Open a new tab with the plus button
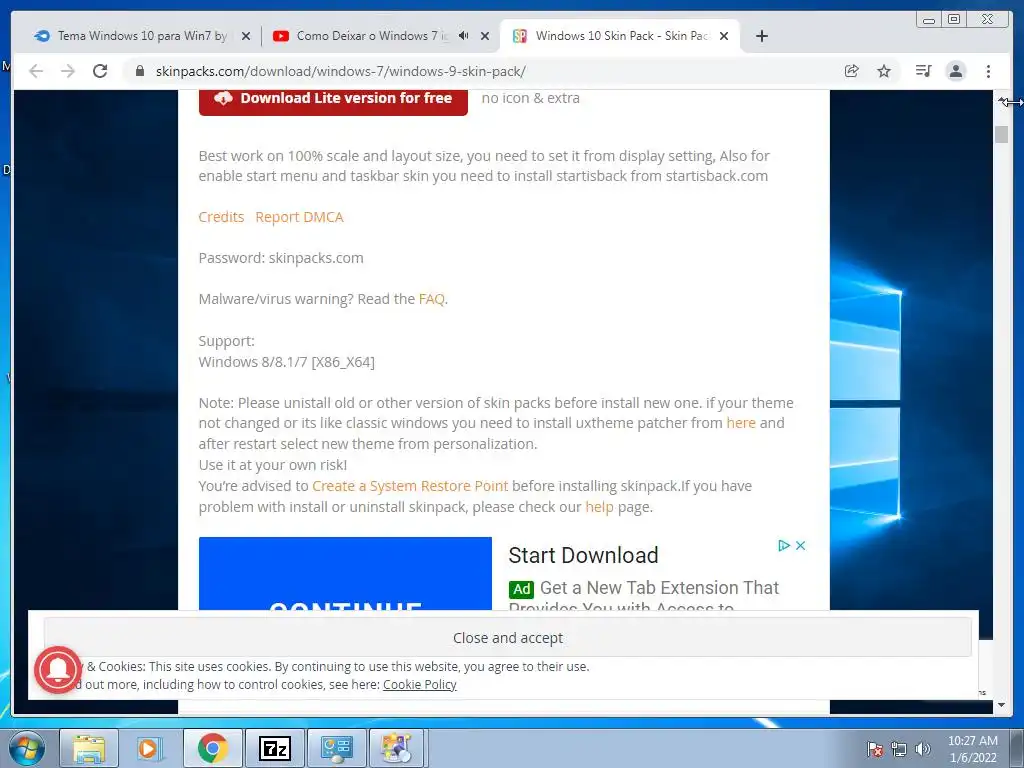 [x=761, y=36]
